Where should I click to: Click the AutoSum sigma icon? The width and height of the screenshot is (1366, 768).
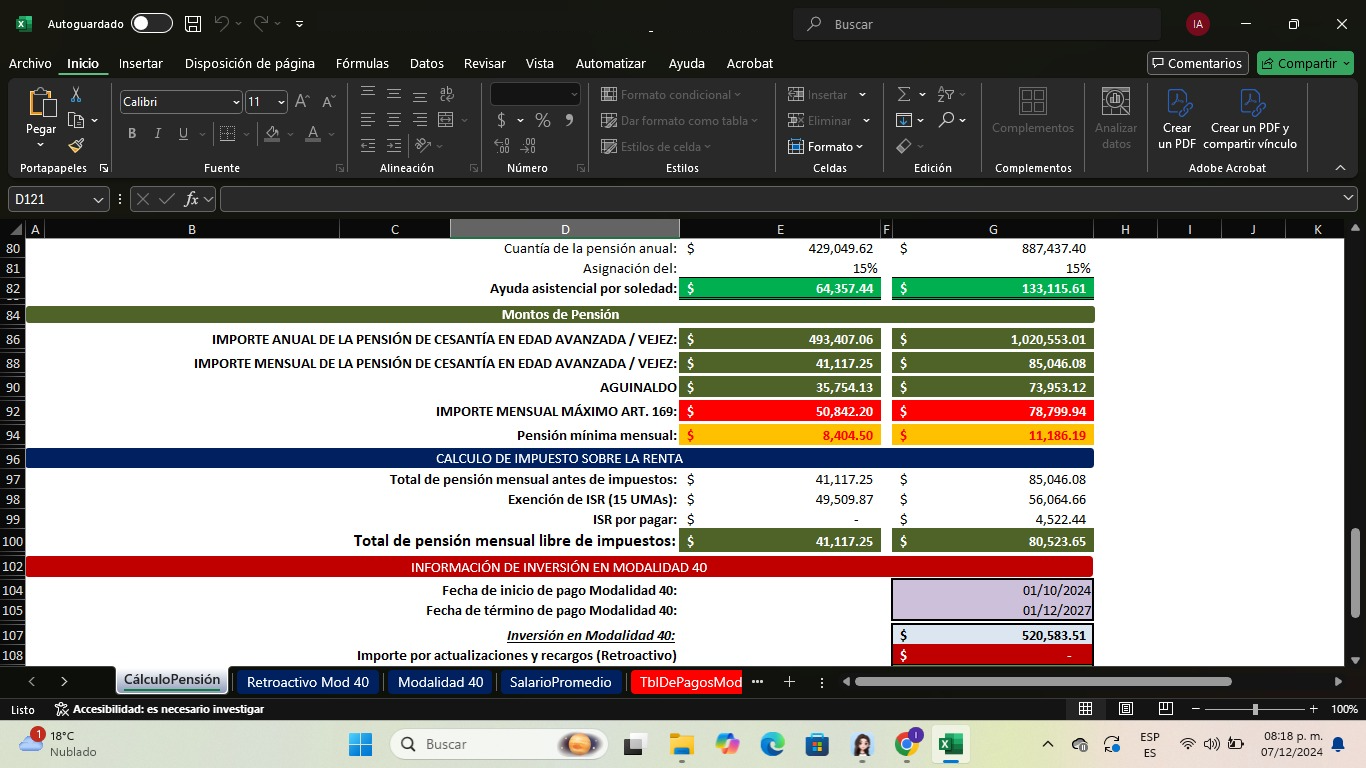pos(904,94)
